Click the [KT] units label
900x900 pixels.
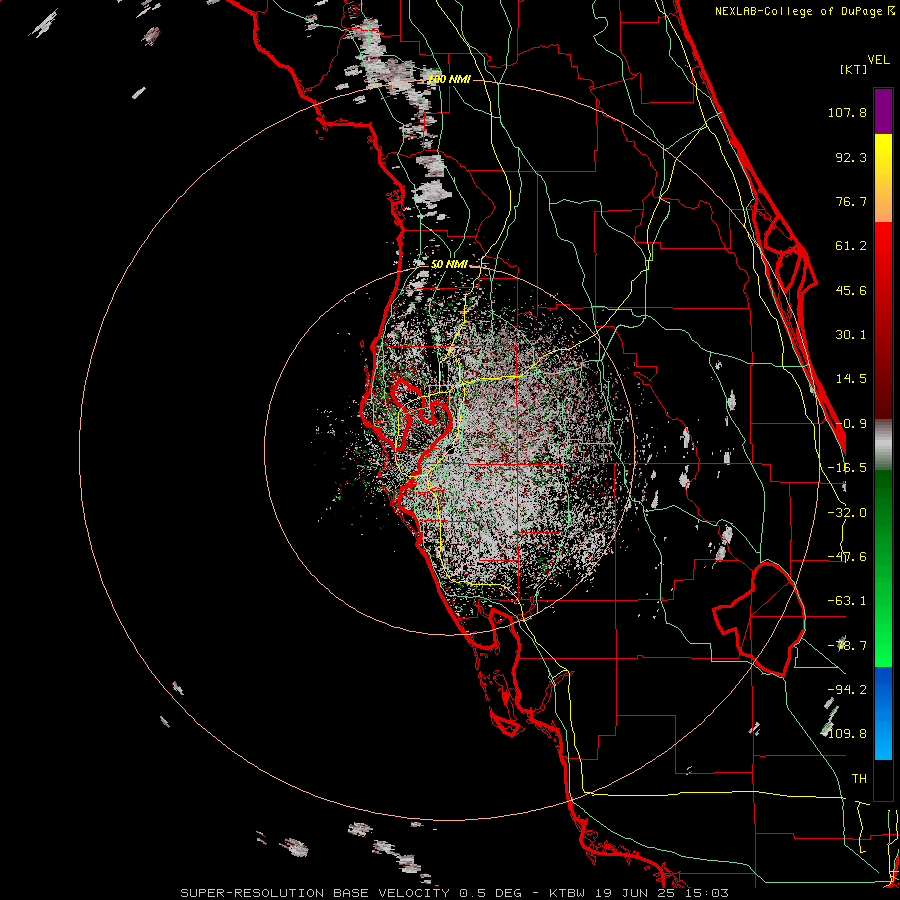click(853, 69)
